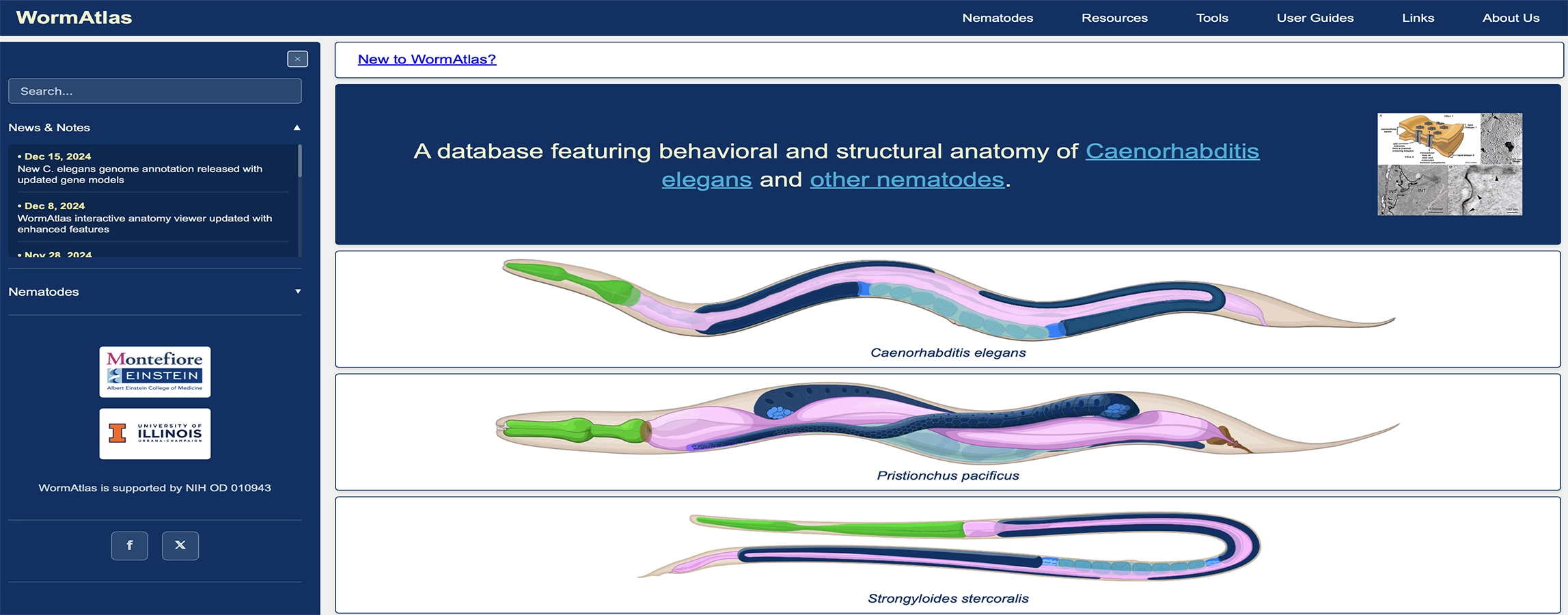This screenshot has height=615, width=1568.
Task: Click the Nematodes sidebar heading
Action: point(44,292)
